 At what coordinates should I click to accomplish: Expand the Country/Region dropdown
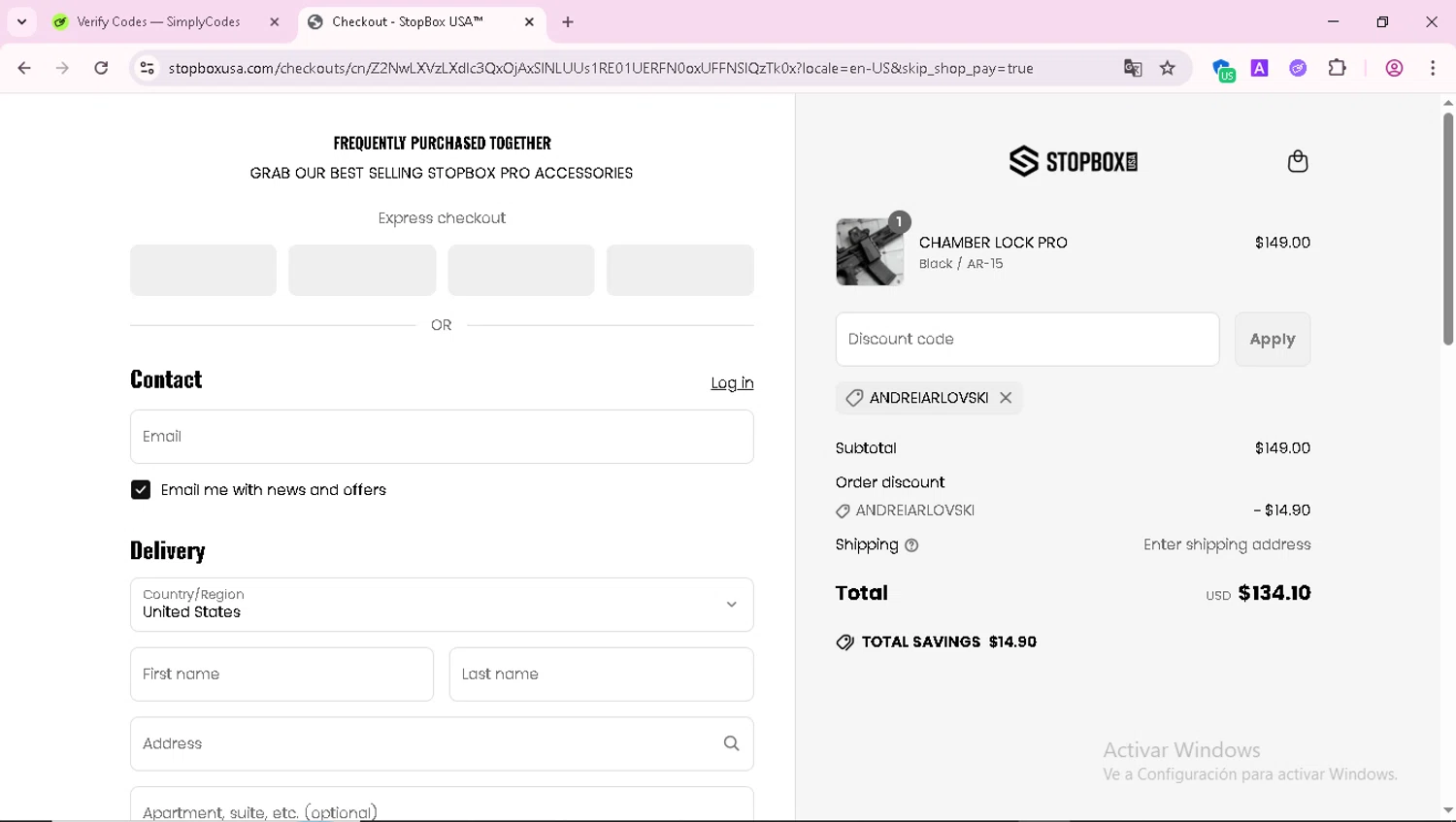442,605
